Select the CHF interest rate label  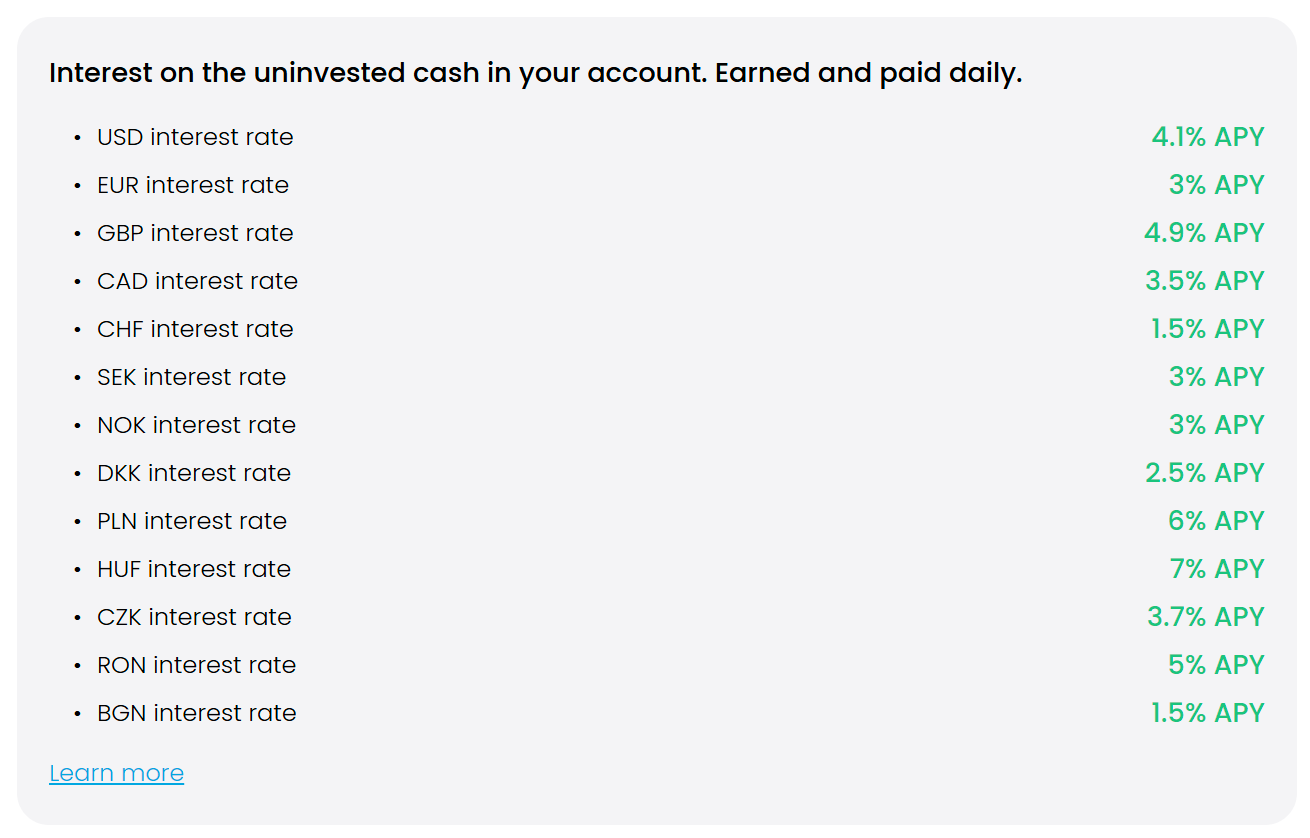pos(195,329)
